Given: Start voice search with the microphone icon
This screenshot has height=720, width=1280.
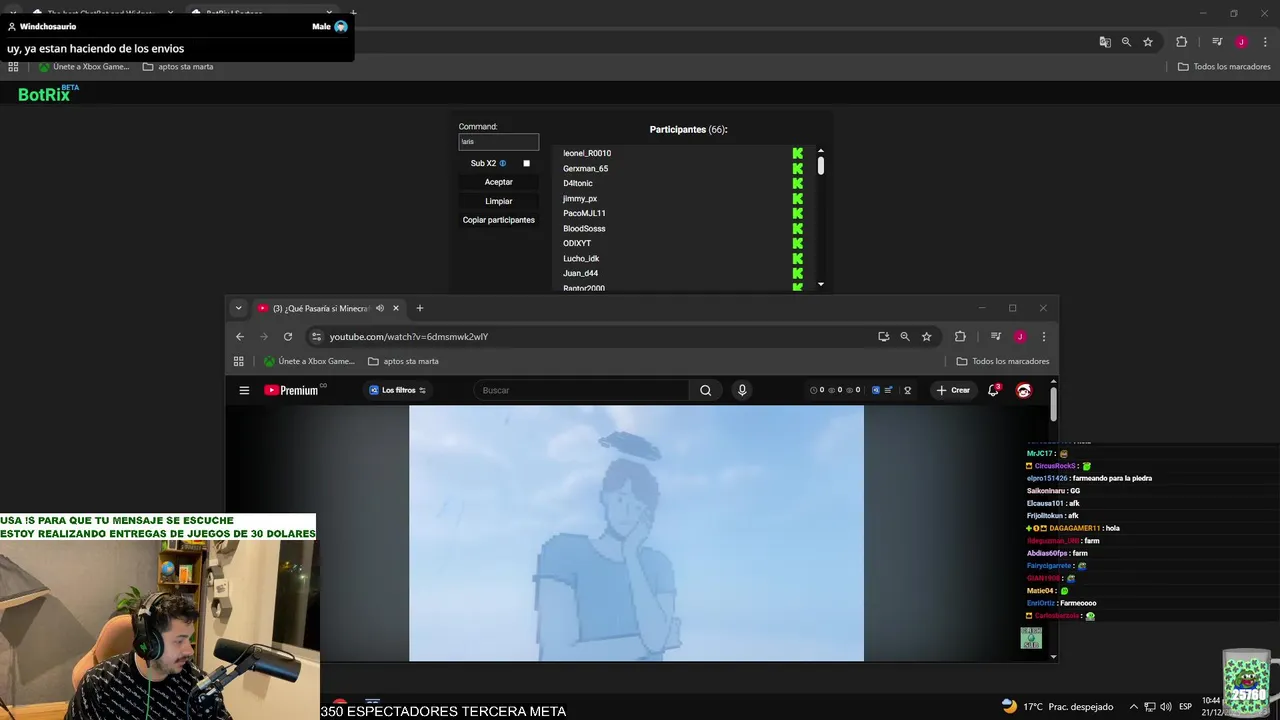Looking at the screenshot, I should pyautogui.click(x=741, y=390).
